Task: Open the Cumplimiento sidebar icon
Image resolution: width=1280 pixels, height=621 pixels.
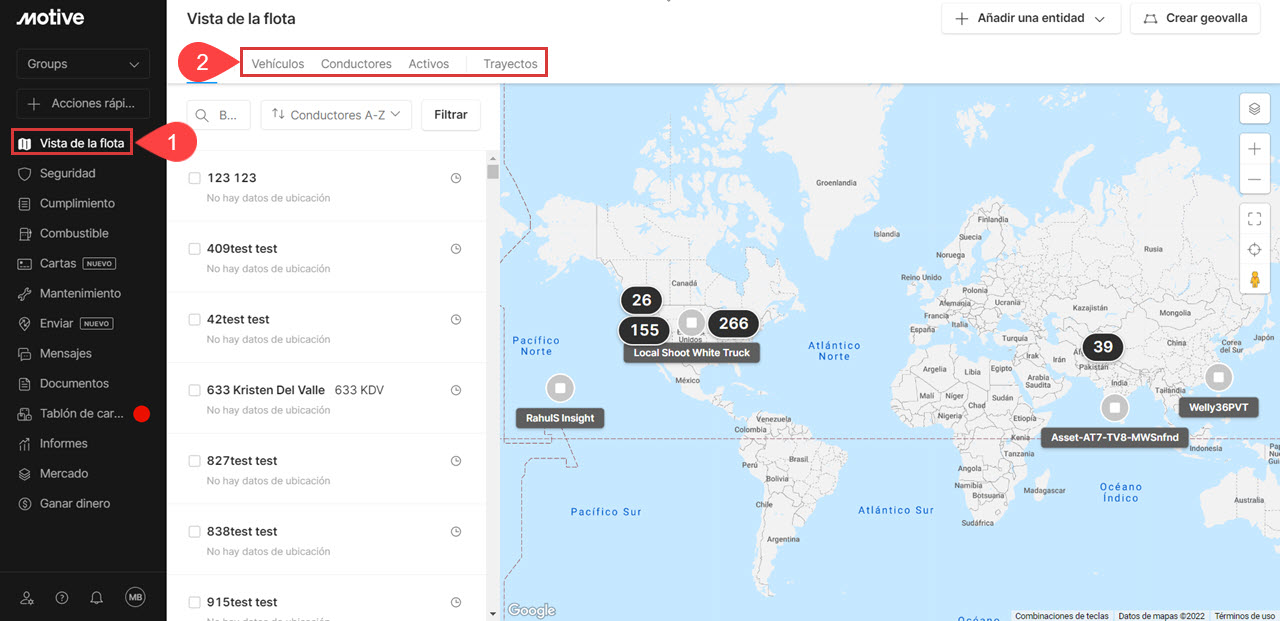Action: 25,203
